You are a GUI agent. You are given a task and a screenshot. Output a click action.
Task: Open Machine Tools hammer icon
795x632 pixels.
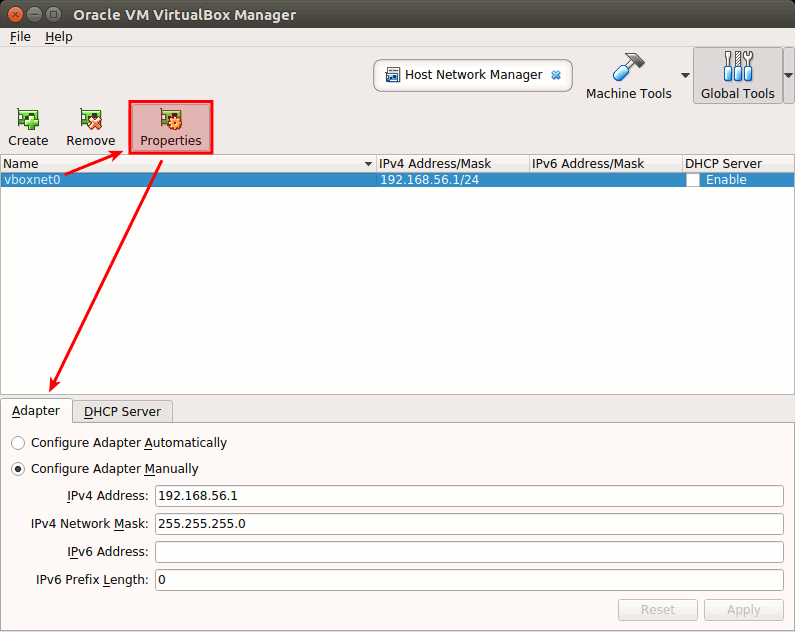628,67
